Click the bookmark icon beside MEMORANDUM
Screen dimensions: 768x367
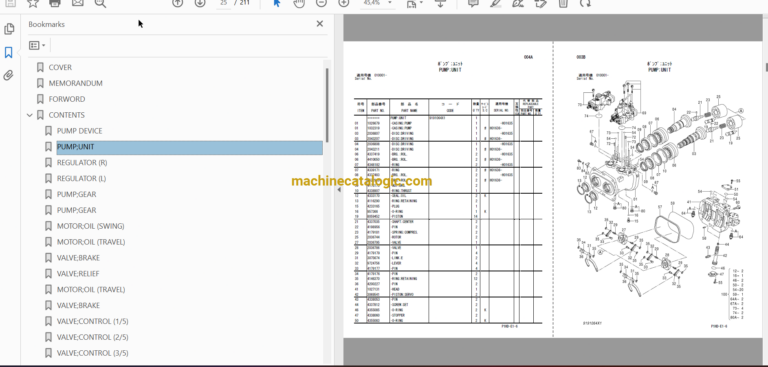point(40,83)
